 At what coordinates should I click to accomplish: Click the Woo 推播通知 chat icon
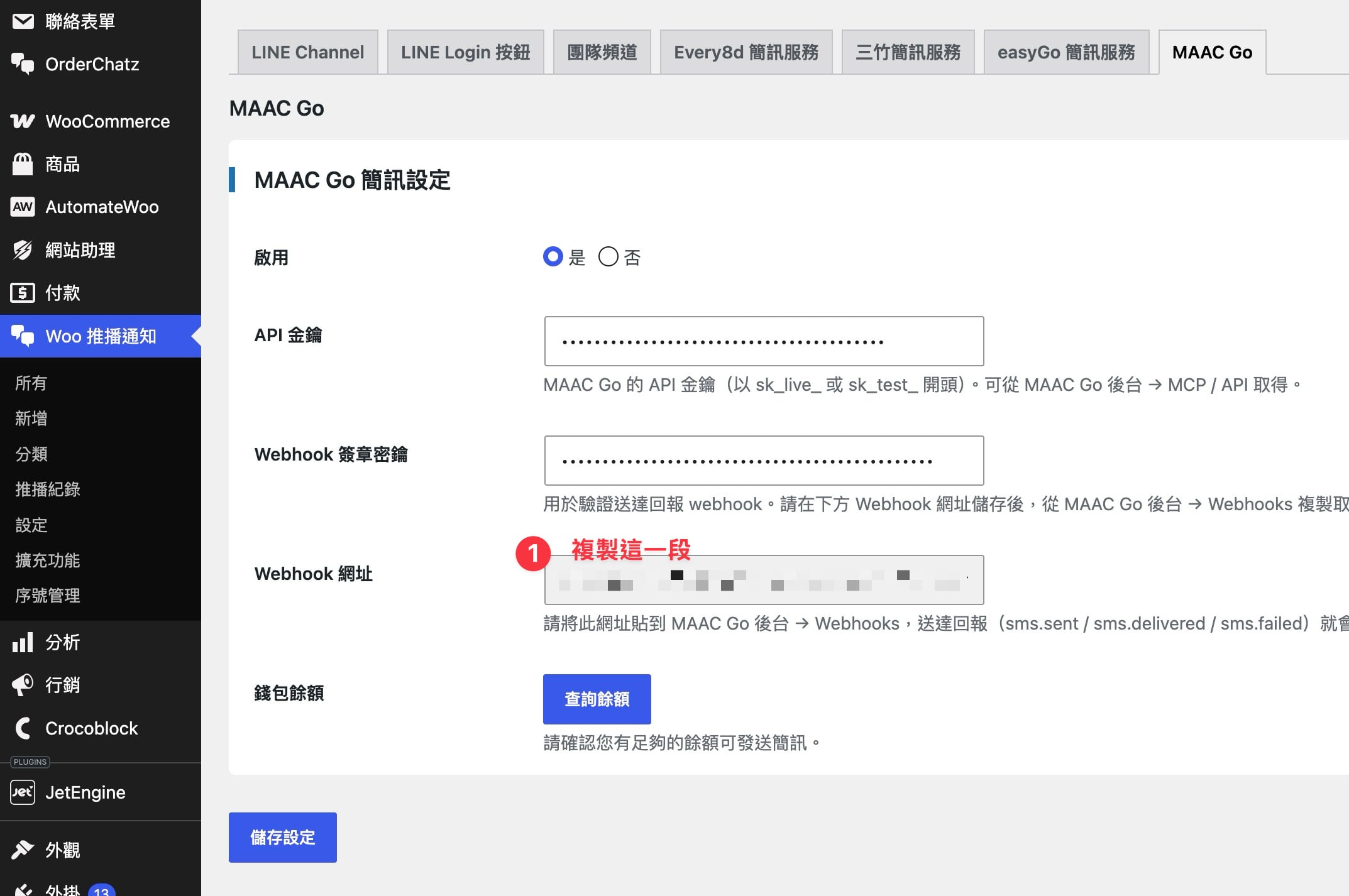[x=23, y=336]
